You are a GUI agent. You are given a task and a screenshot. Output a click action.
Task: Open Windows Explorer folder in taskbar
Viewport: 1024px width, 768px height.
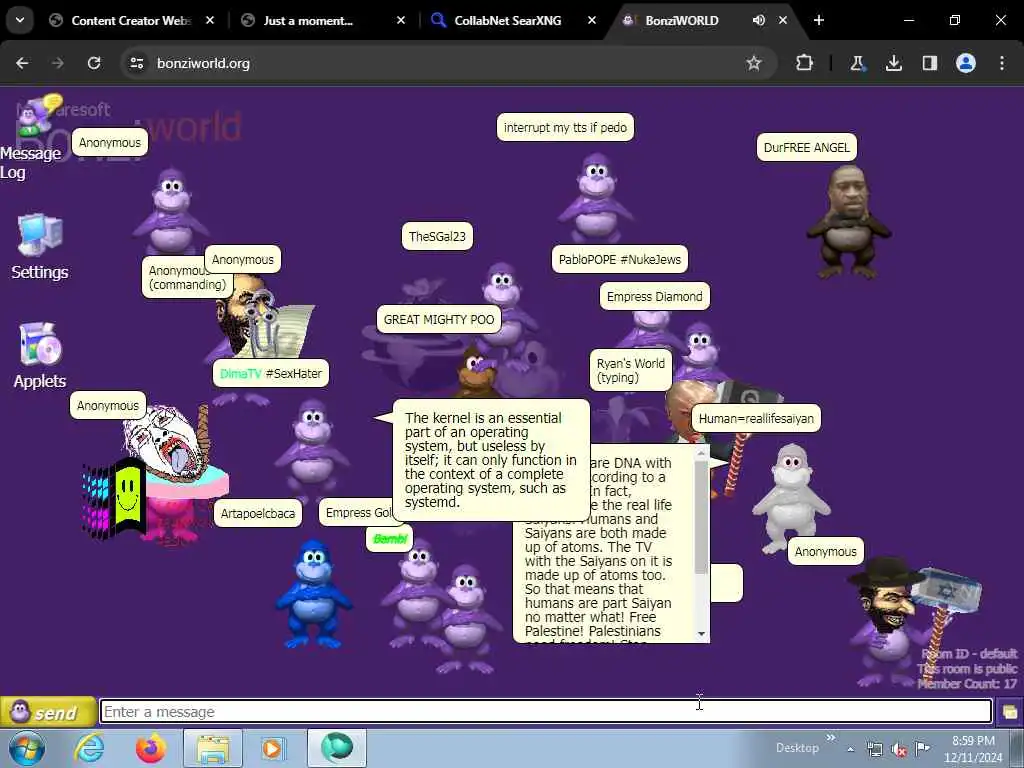tap(213, 748)
